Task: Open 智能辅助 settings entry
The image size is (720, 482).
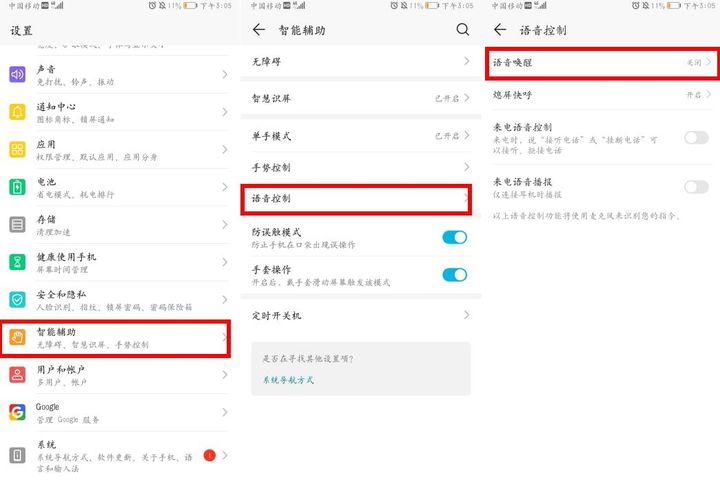Action: 115,338
